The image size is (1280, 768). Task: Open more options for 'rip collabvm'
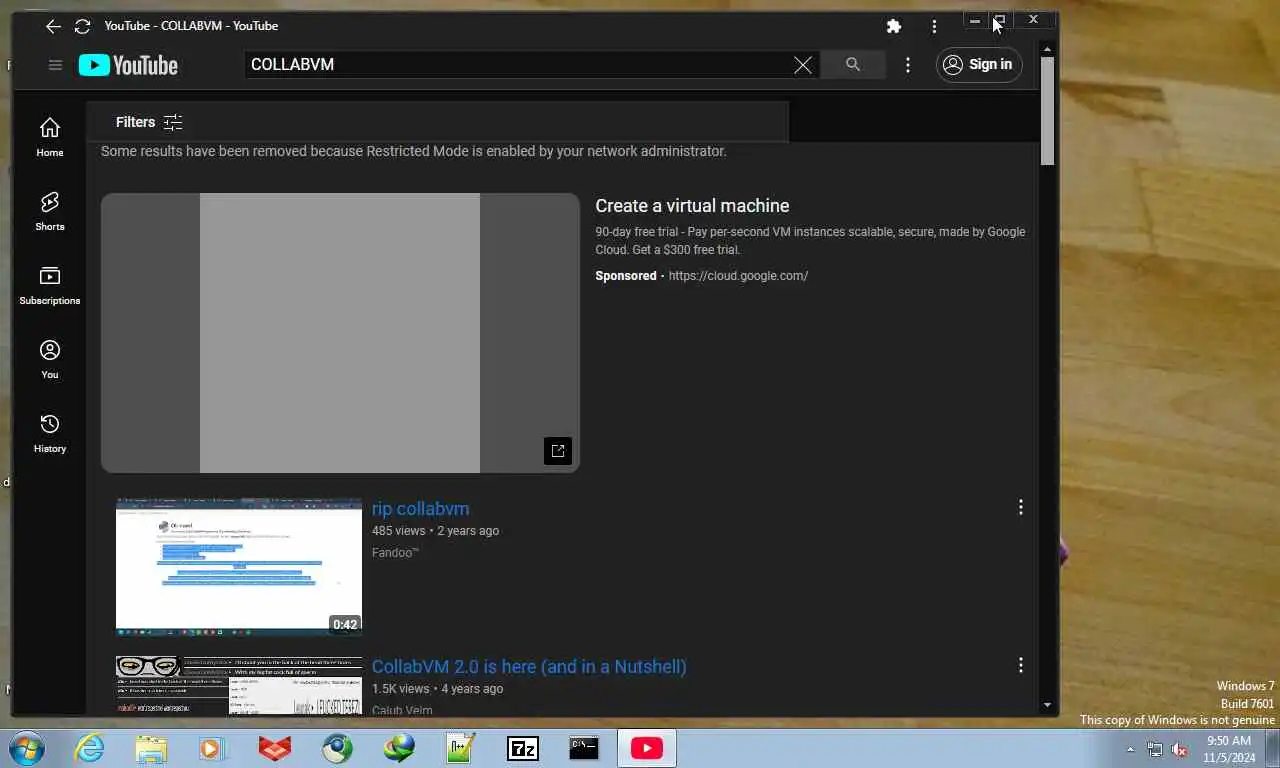click(1021, 508)
